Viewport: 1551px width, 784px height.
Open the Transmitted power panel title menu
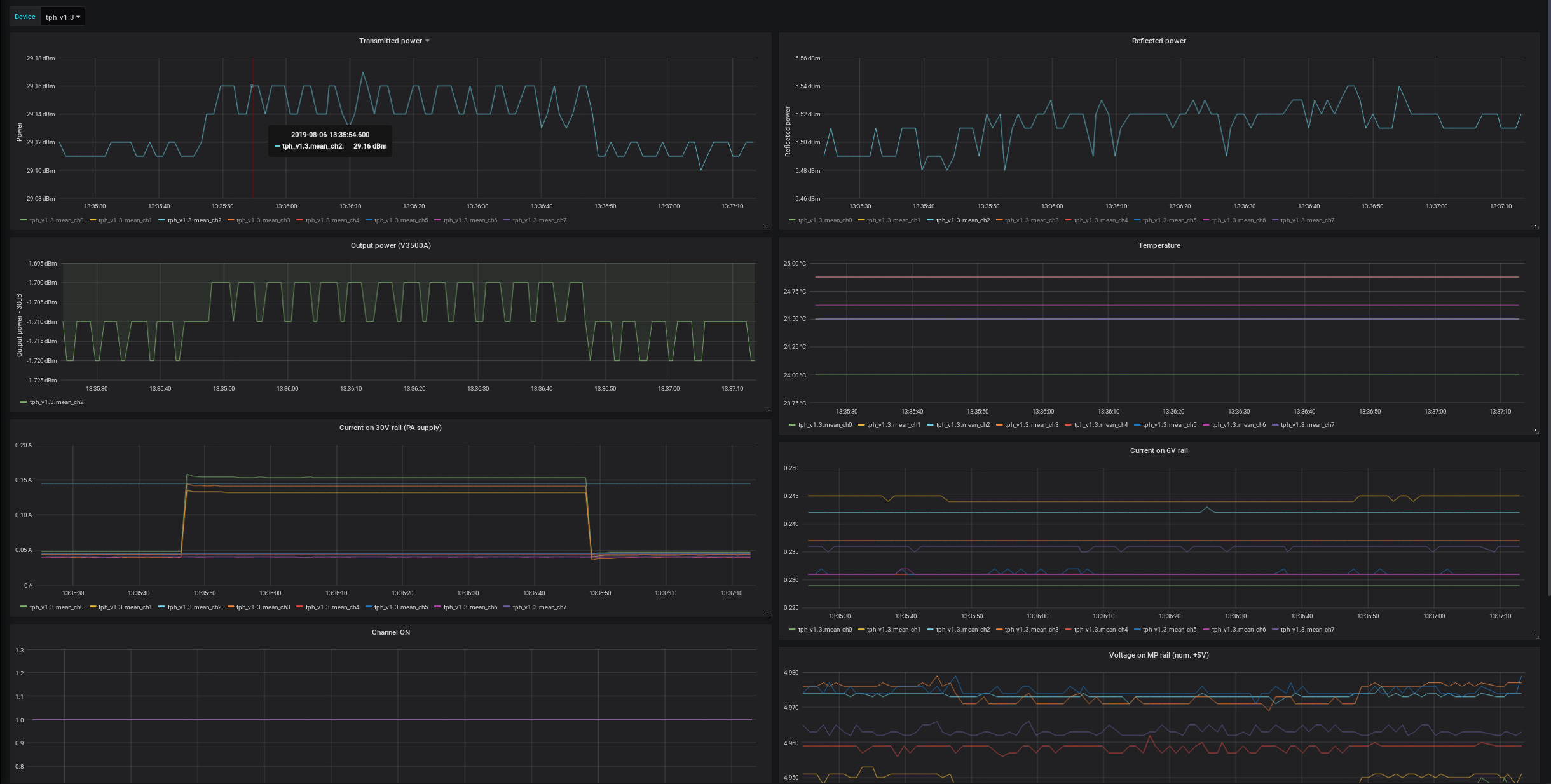(392, 40)
